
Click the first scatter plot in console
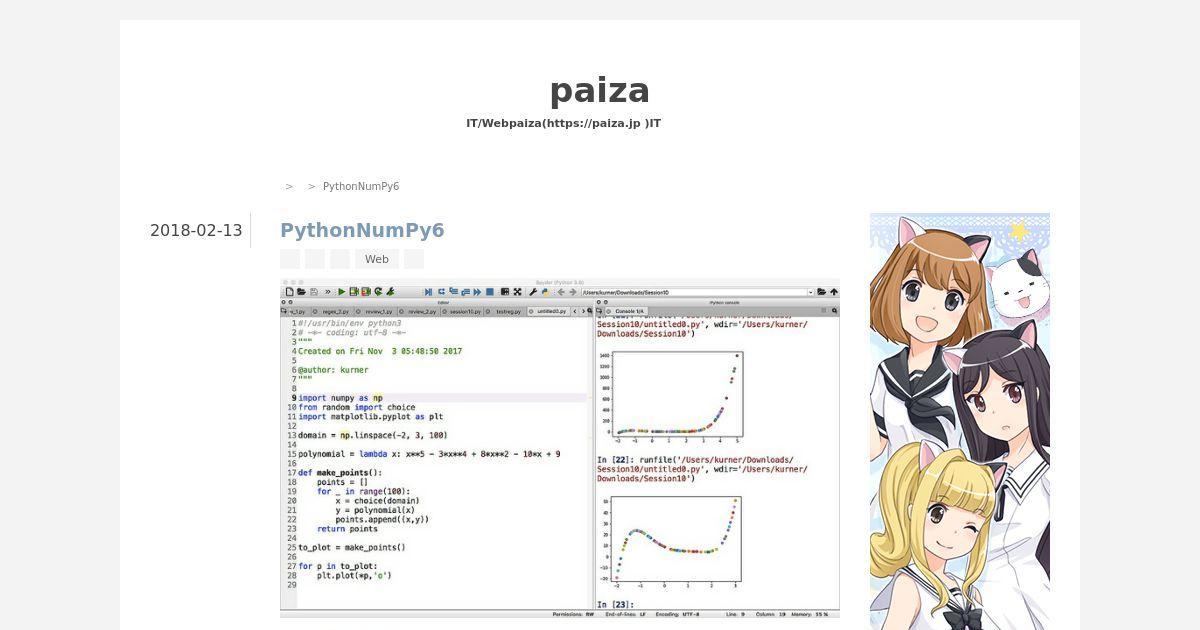click(x=670, y=397)
